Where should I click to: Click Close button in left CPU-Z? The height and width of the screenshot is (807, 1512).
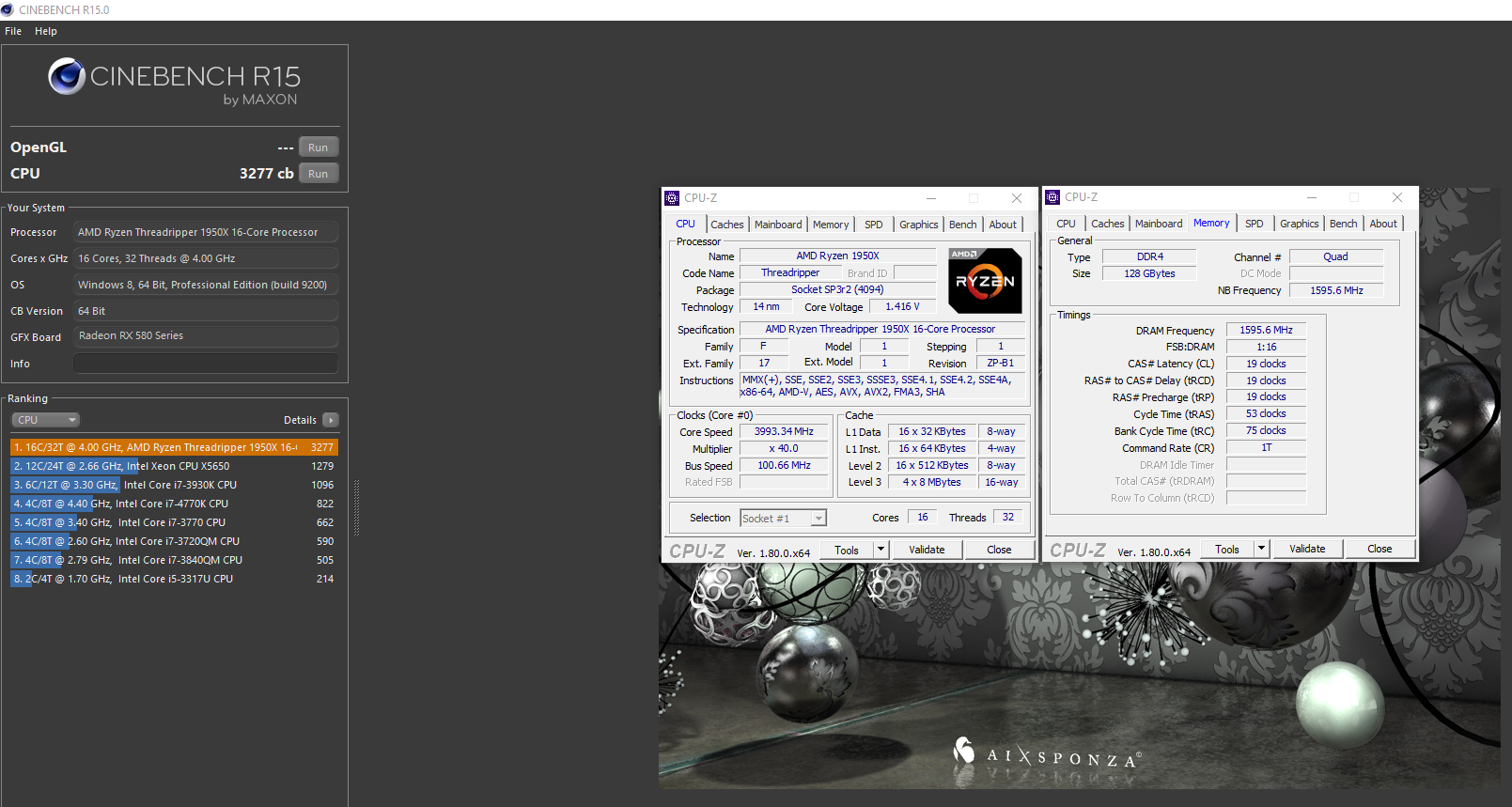[999, 550]
